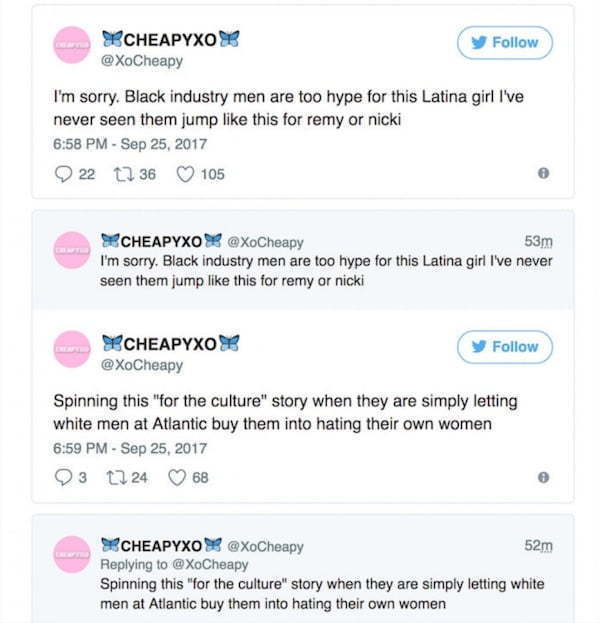The width and height of the screenshot is (600, 623).
Task: Click the 52m timestamp link
Action: pyautogui.click(x=538, y=546)
